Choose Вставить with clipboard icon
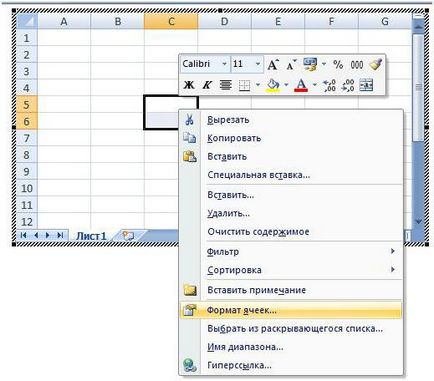 (x=291, y=156)
